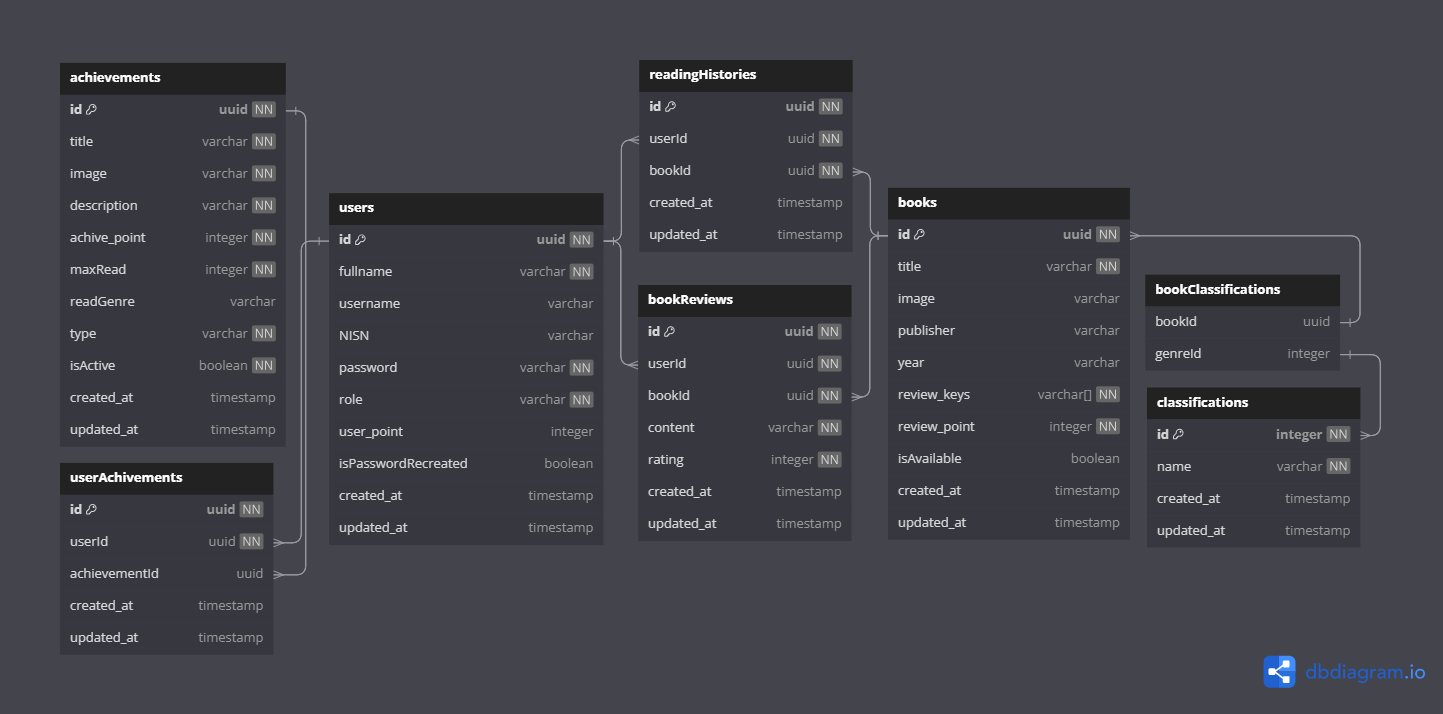Click the key icon in readingHistories id field

668,106
